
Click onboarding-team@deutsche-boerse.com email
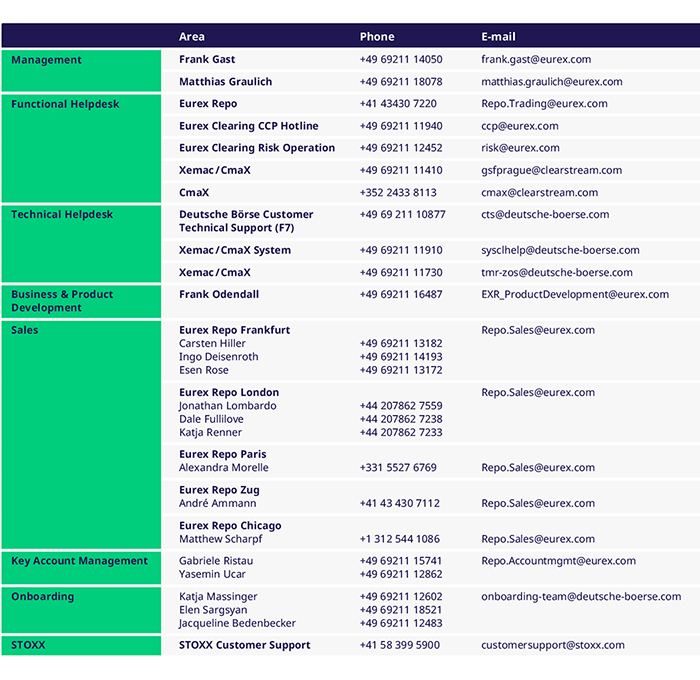point(580,597)
